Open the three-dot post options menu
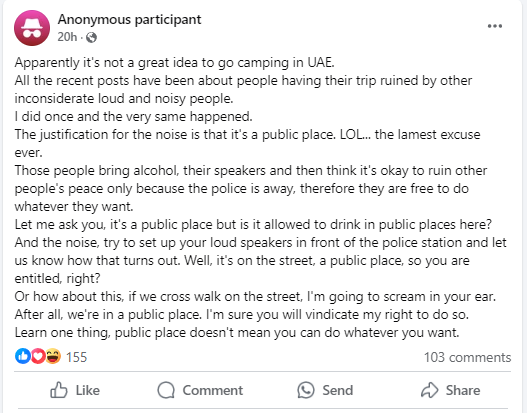The image size is (527, 413). [495, 26]
